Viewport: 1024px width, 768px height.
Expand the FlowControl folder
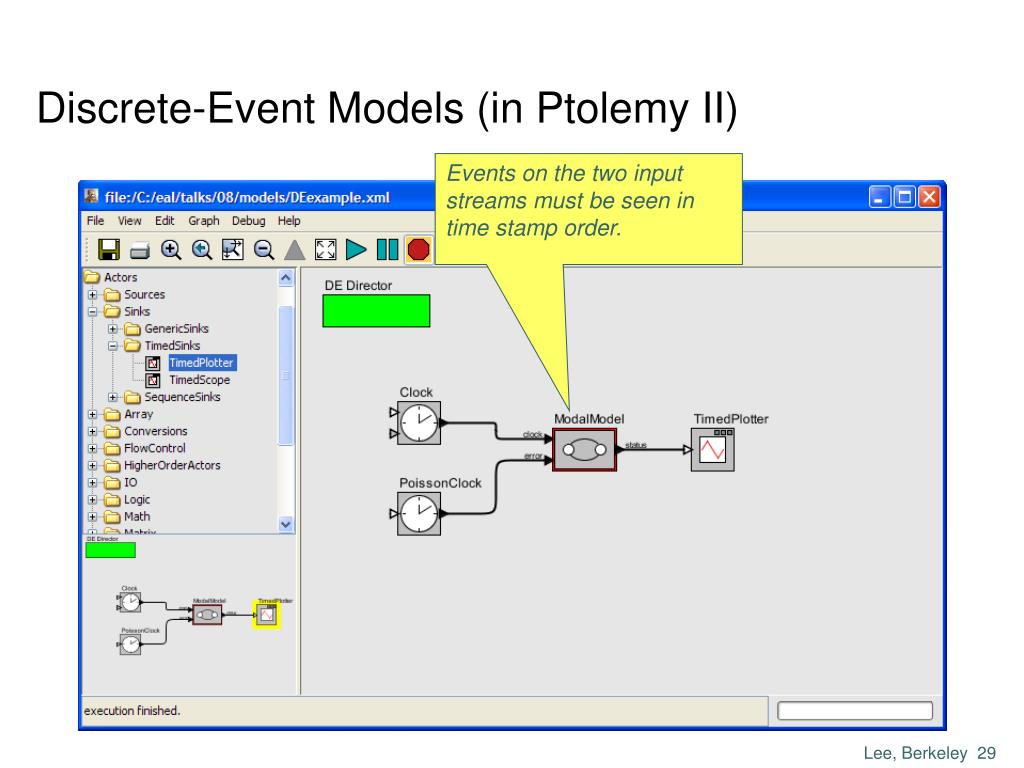[x=93, y=448]
